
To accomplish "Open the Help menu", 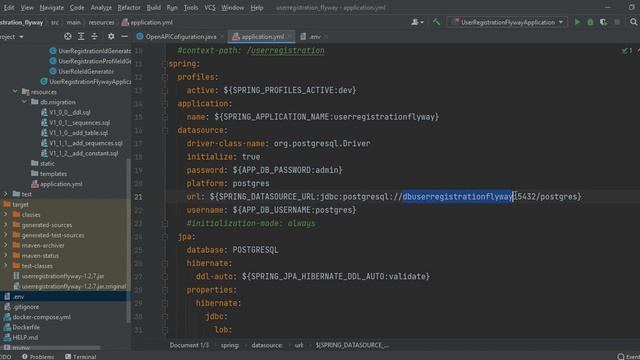I will pos(256,8).
